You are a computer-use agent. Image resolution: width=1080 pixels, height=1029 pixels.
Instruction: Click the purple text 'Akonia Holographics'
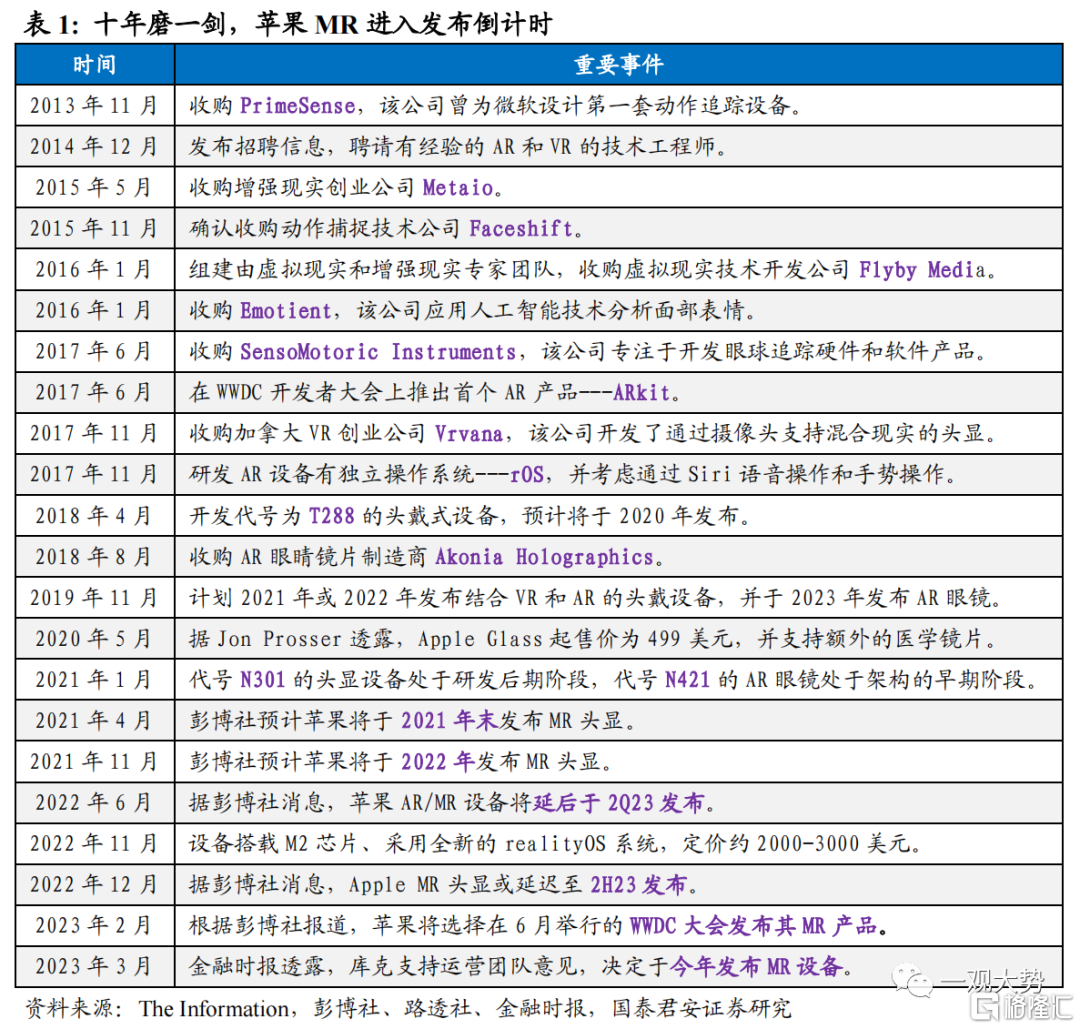pyautogui.click(x=544, y=557)
